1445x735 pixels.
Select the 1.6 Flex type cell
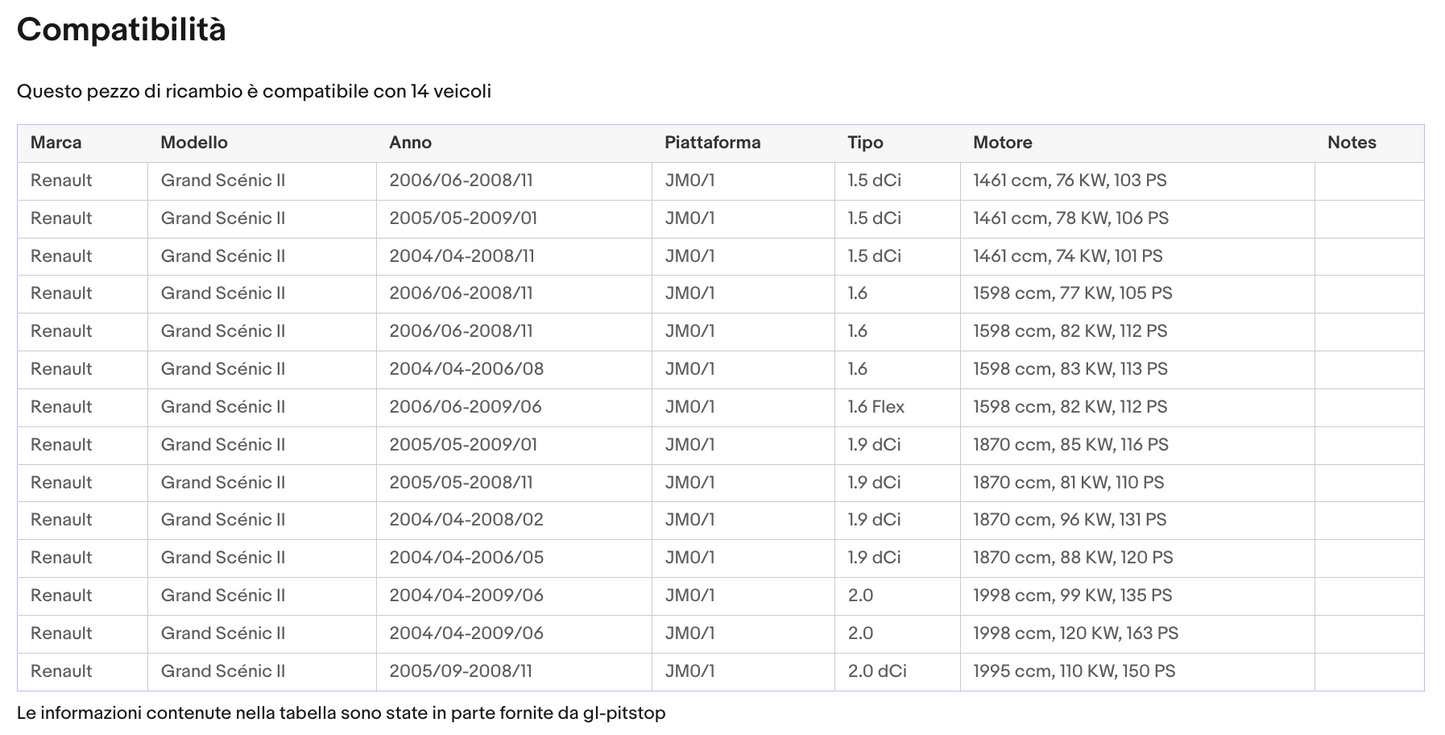(x=876, y=407)
